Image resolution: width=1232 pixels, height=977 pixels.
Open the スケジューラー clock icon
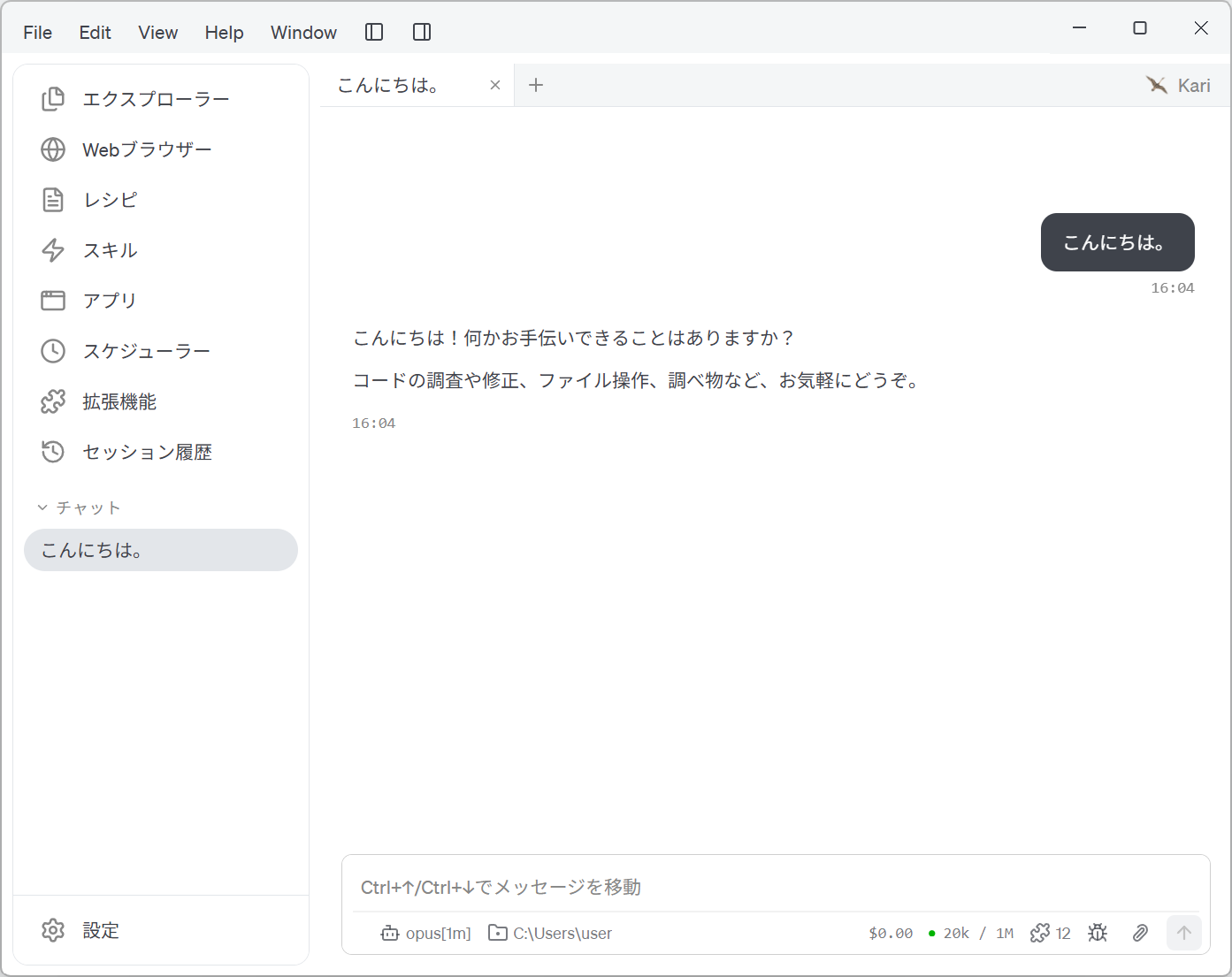click(53, 351)
